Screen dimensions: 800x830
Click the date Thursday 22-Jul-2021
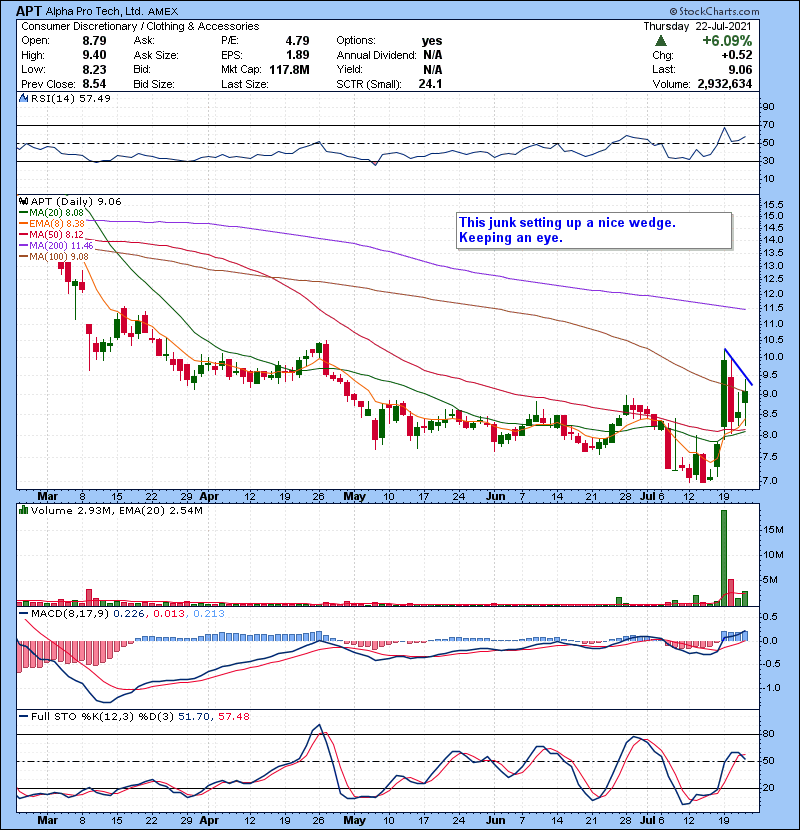[697, 26]
